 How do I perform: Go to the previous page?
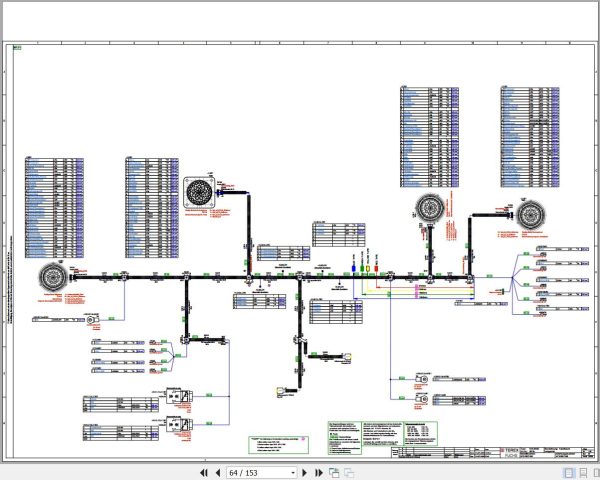(218, 473)
